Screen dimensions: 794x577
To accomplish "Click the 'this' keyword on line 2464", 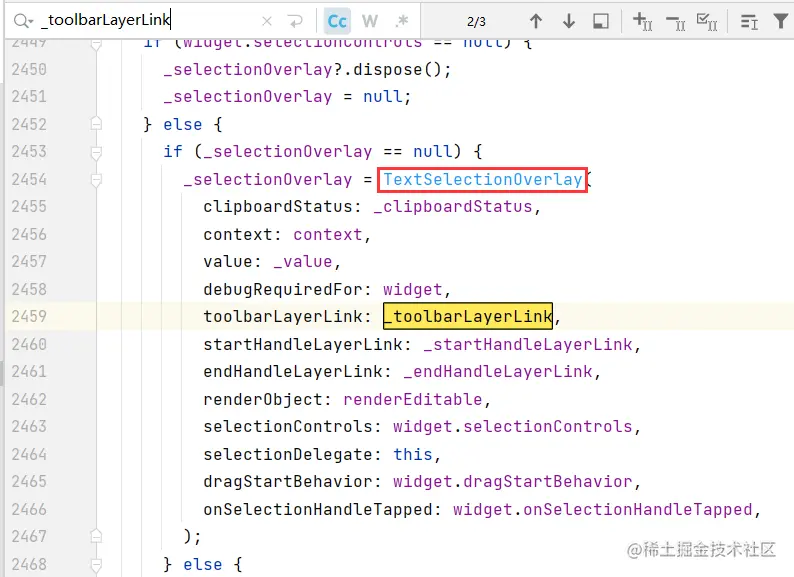I will [x=413, y=454].
